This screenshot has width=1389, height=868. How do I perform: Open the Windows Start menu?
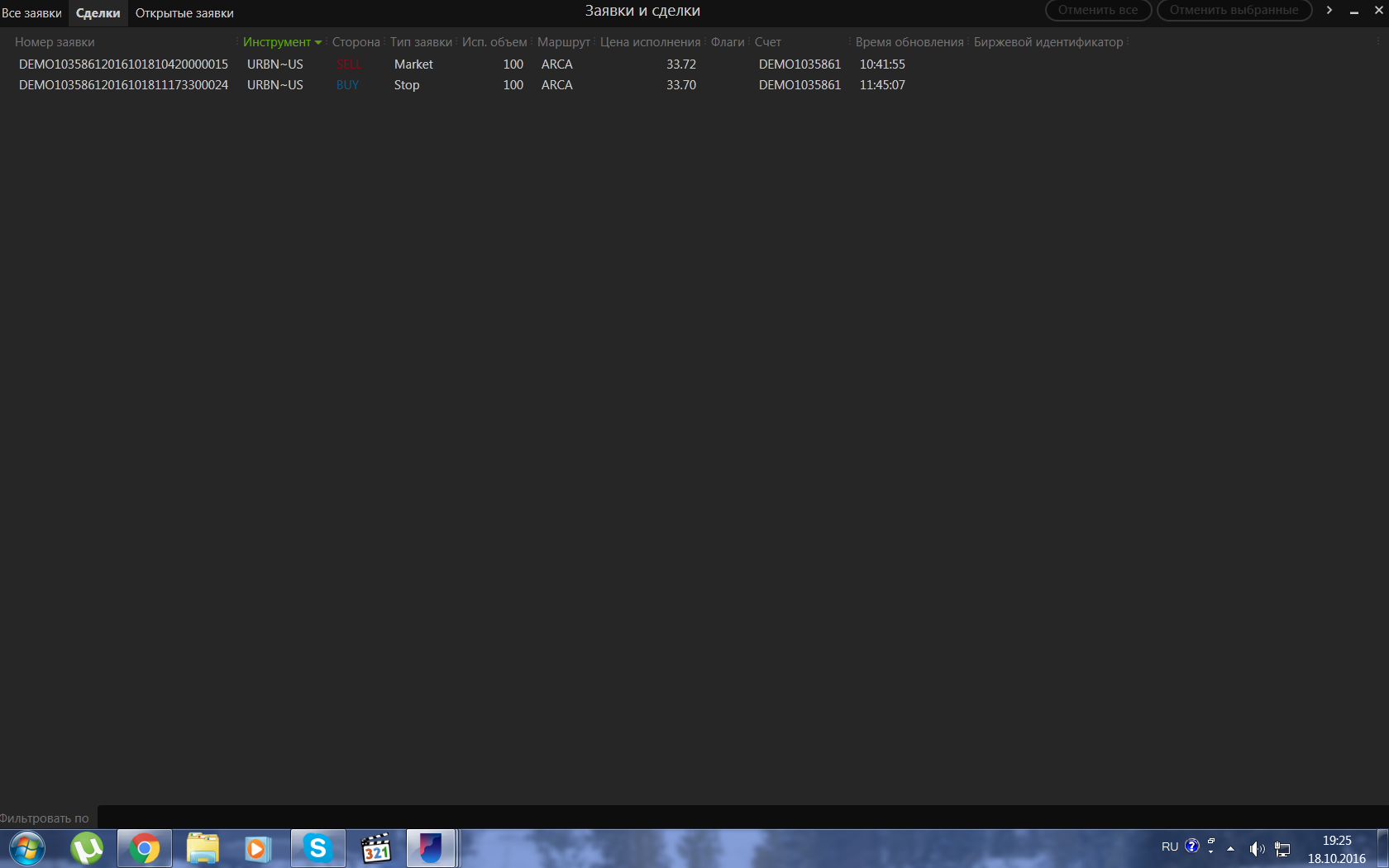coord(27,849)
